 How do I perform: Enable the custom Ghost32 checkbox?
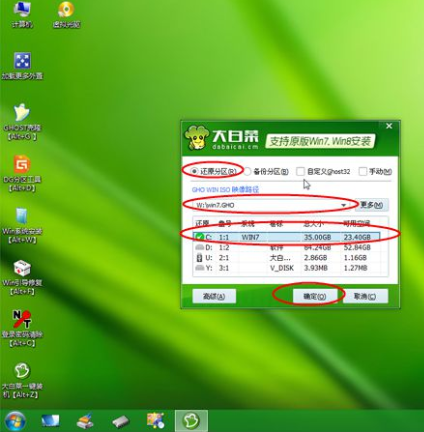click(x=300, y=171)
